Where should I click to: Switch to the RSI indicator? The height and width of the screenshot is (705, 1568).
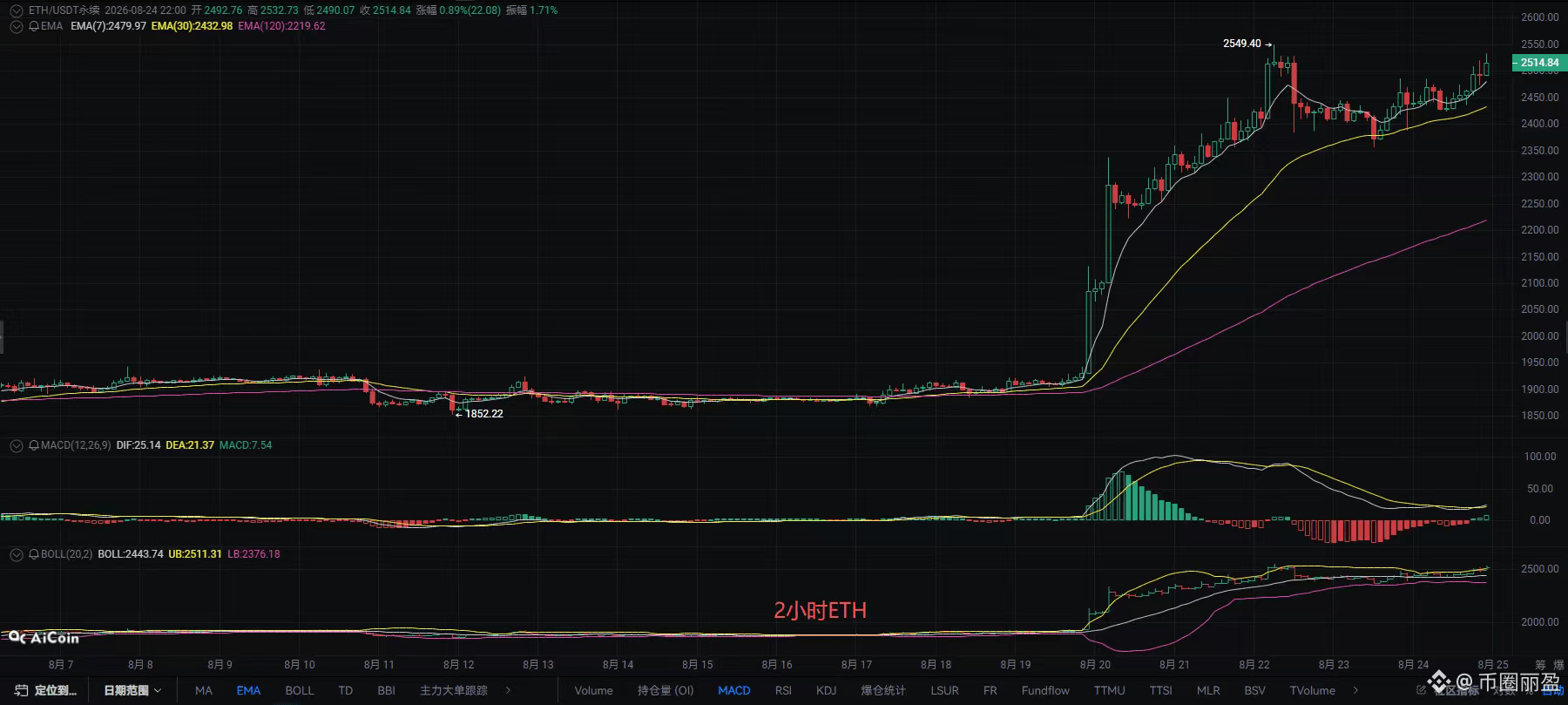coord(783,690)
